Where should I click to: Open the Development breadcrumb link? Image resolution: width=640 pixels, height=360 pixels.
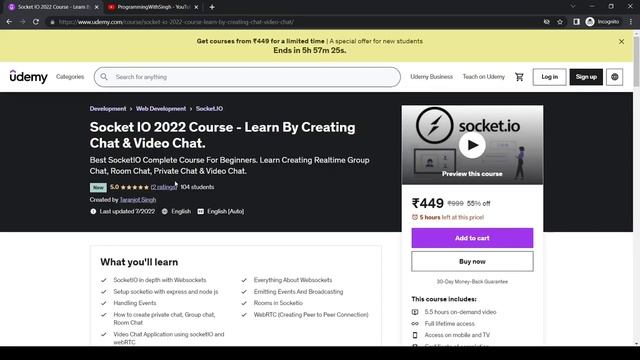tap(108, 109)
